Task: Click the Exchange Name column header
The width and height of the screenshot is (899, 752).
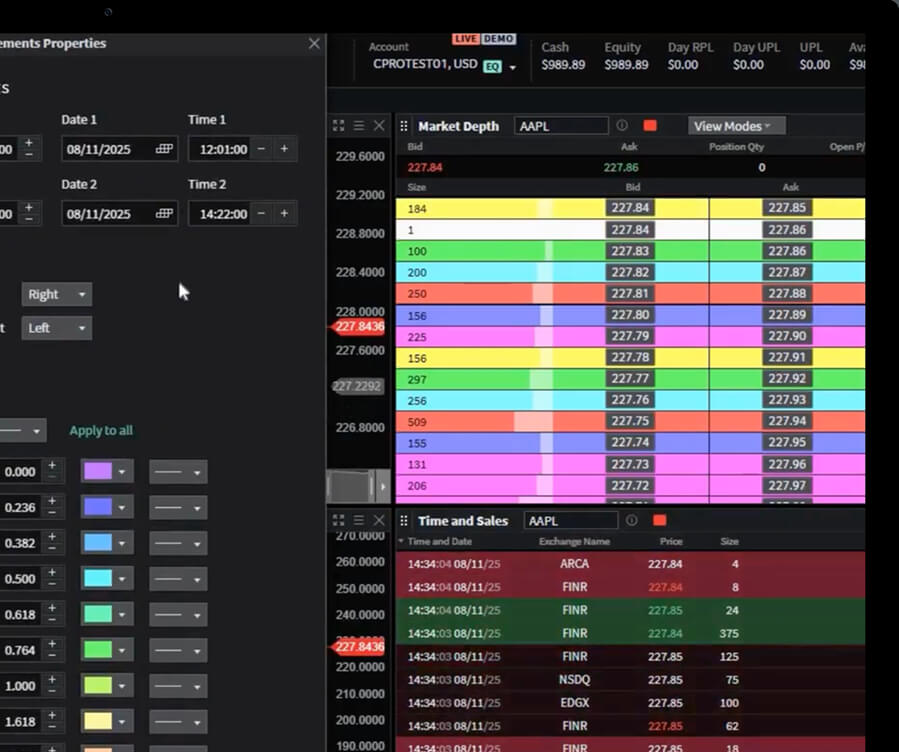Action: pos(574,542)
